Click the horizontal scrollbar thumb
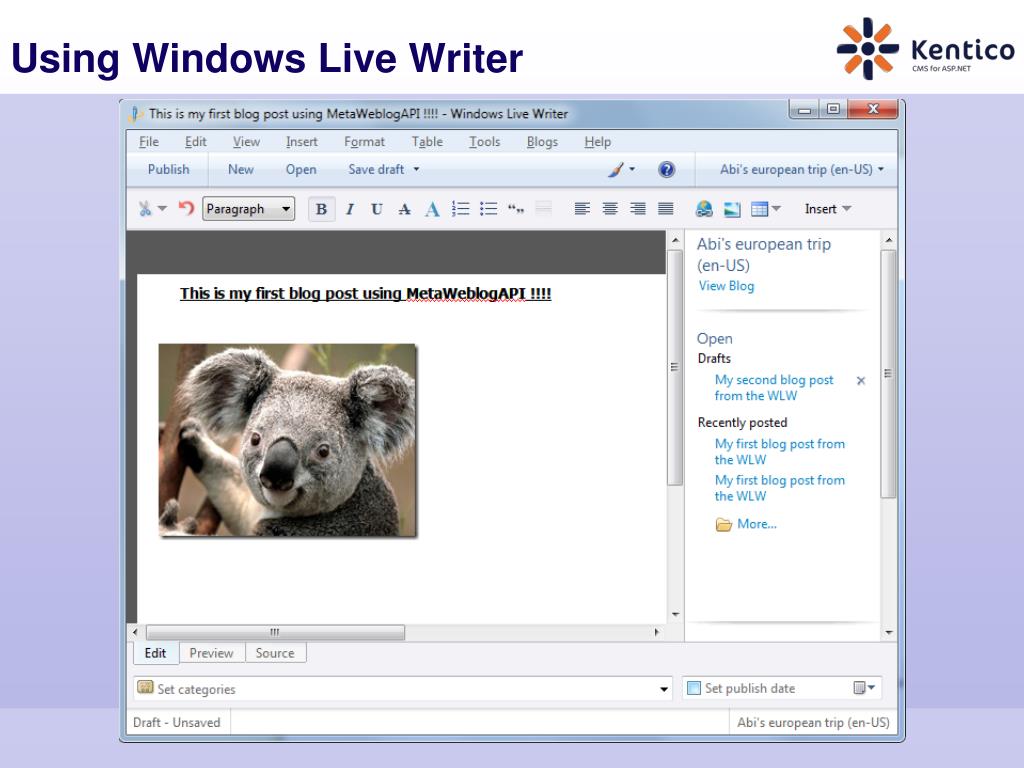This screenshot has width=1024, height=768. 275,632
